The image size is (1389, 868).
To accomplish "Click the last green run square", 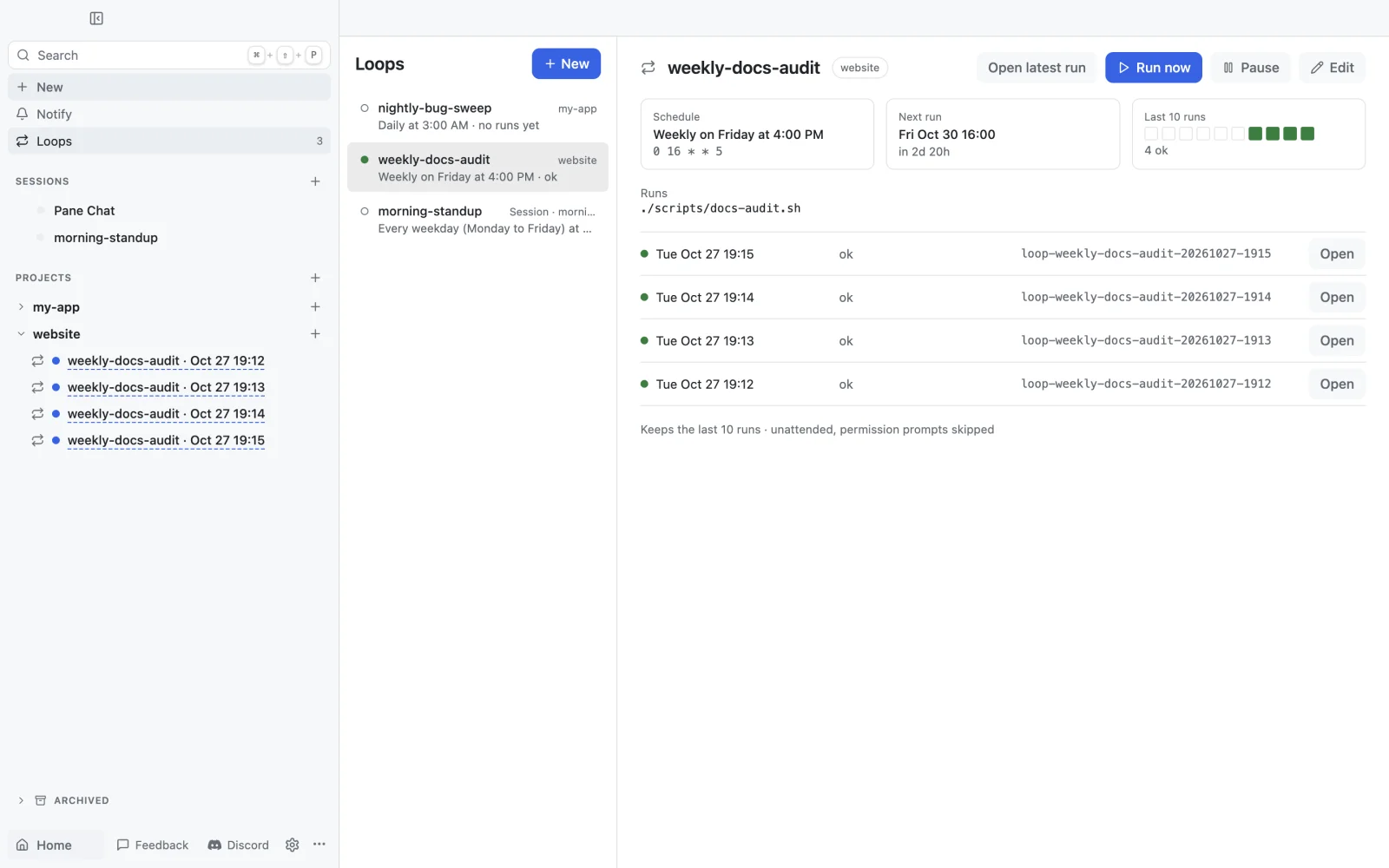I will click(x=1307, y=134).
